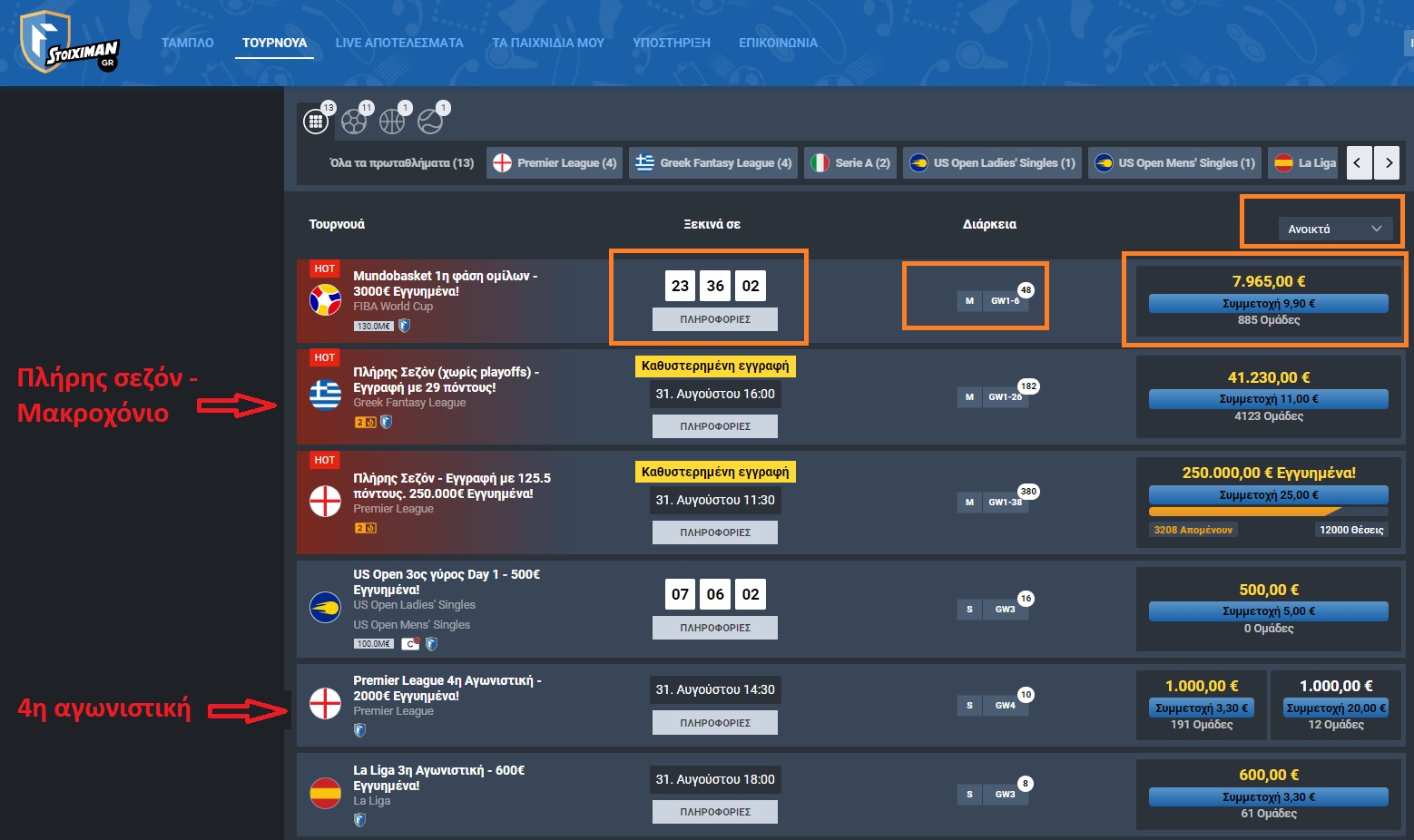Click the GW1-26 duration badge
This screenshot has height=840, width=1414.
(1006, 396)
